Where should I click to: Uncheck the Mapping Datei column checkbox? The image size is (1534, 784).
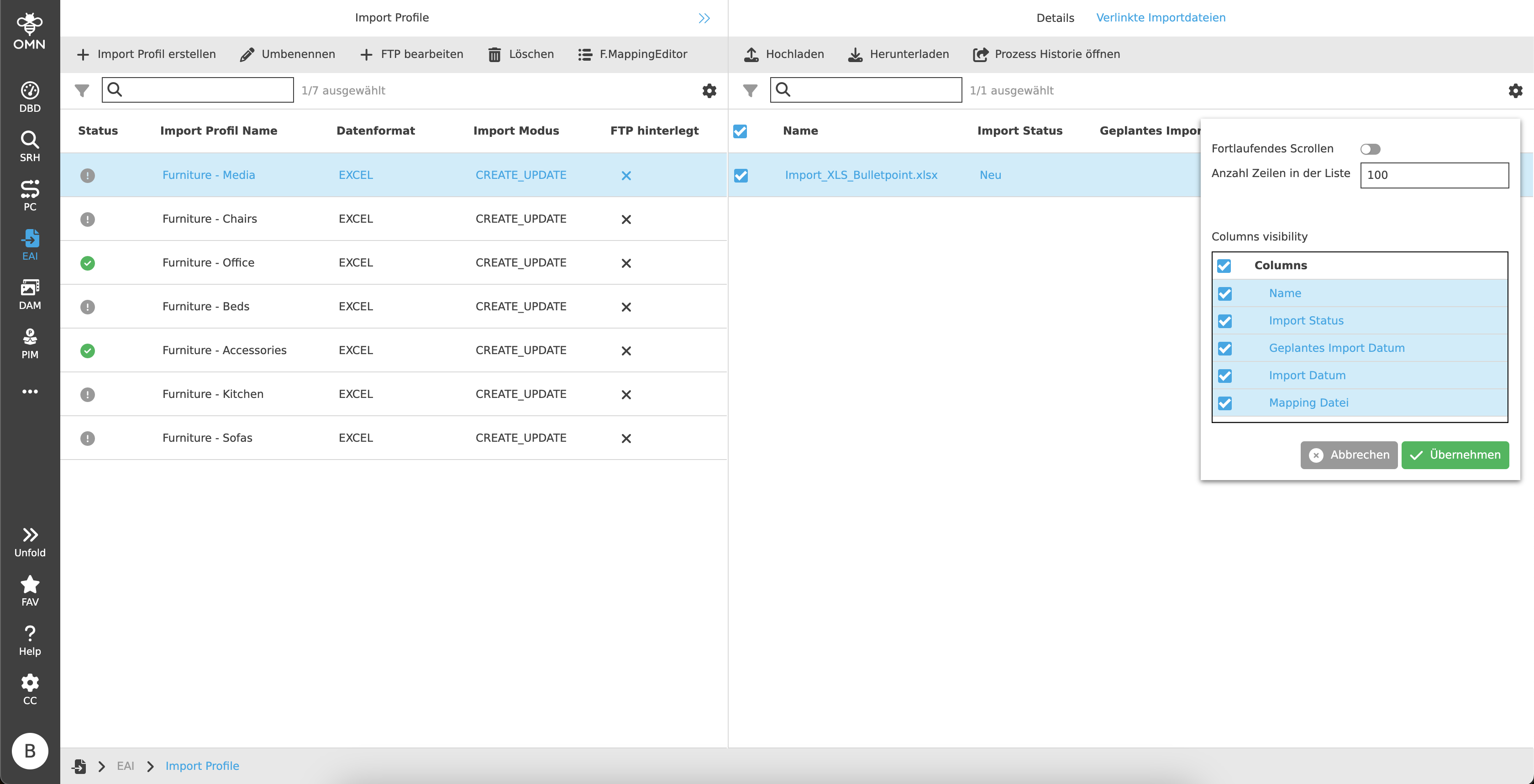[1225, 403]
